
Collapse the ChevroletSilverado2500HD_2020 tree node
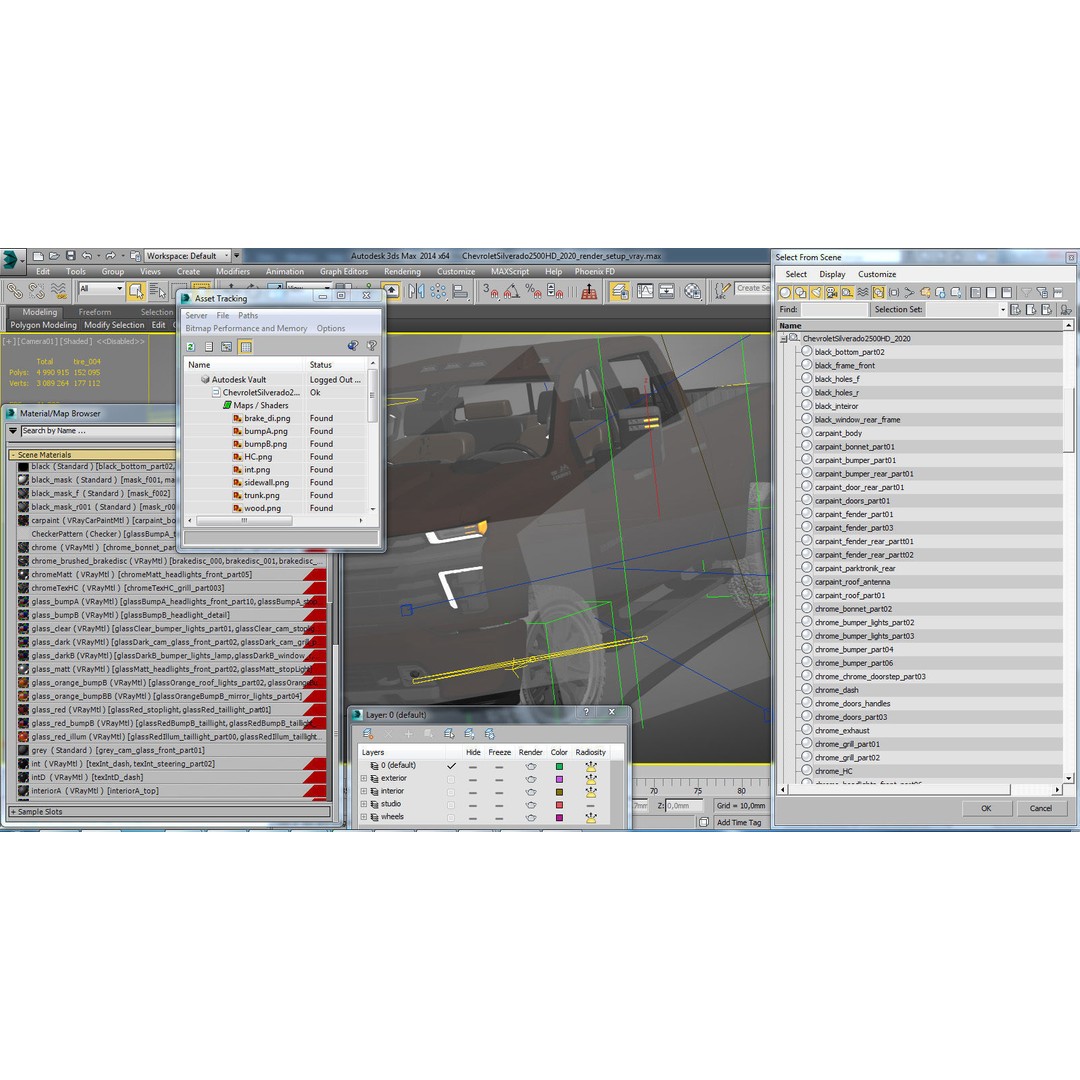(x=785, y=339)
